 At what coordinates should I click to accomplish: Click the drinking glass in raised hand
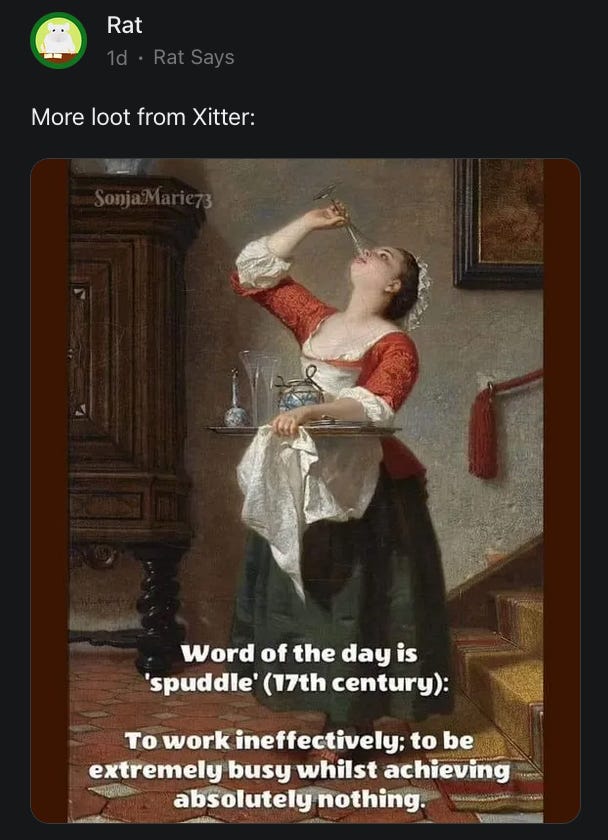coord(341,216)
